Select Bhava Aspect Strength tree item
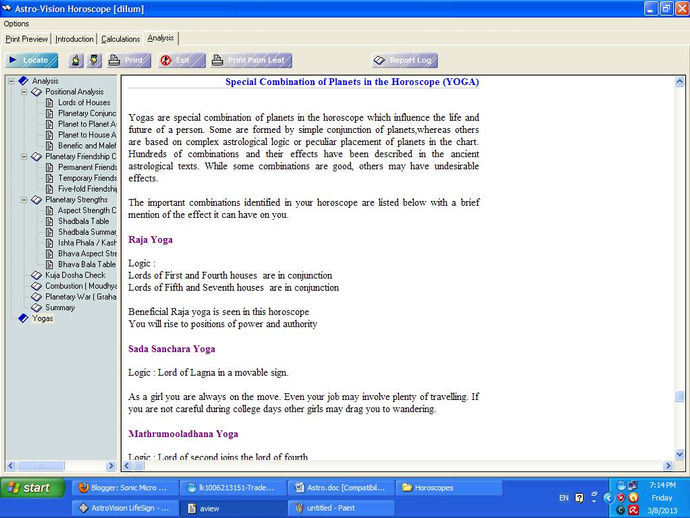The width and height of the screenshot is (690, 518). coord(87,253)
